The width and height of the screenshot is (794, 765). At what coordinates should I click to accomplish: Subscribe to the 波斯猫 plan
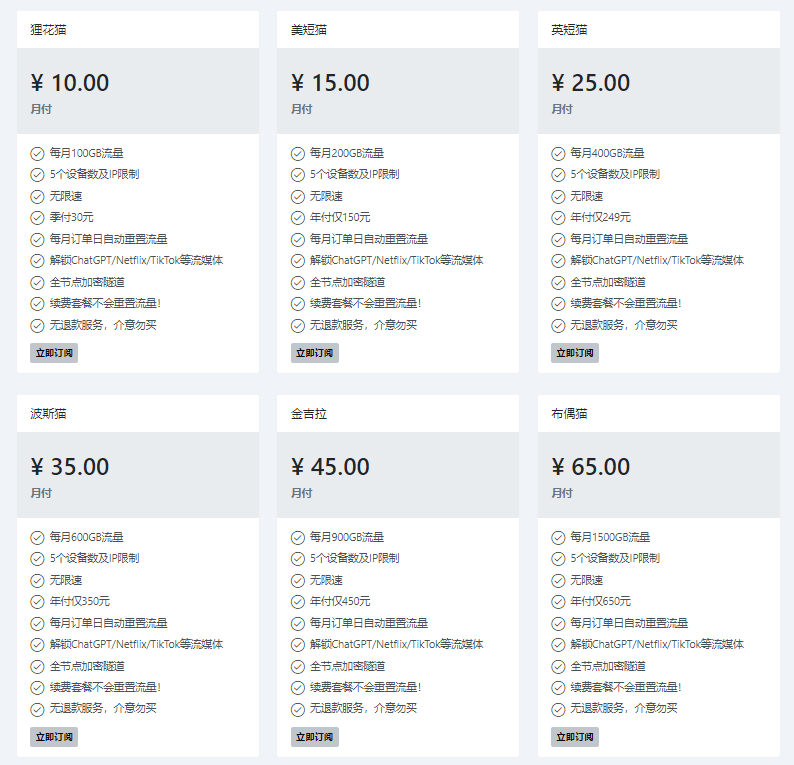coord(54,737)
